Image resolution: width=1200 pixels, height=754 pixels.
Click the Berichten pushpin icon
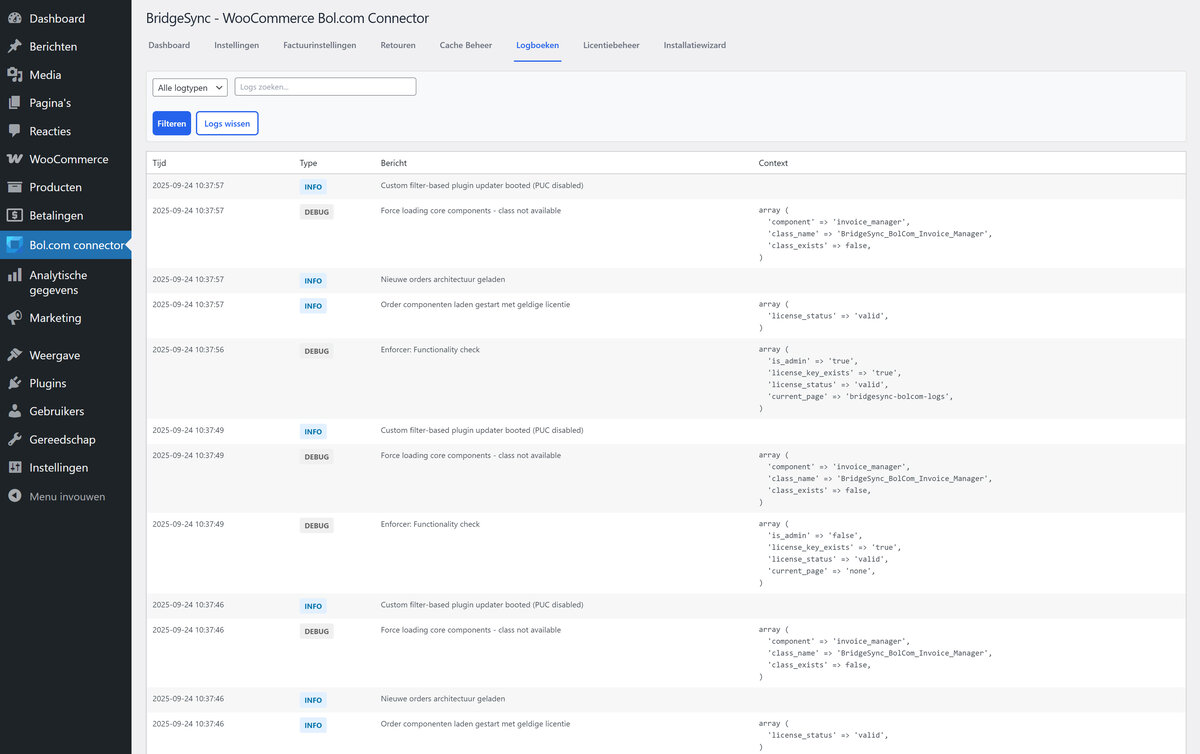[x=14, y=47]
